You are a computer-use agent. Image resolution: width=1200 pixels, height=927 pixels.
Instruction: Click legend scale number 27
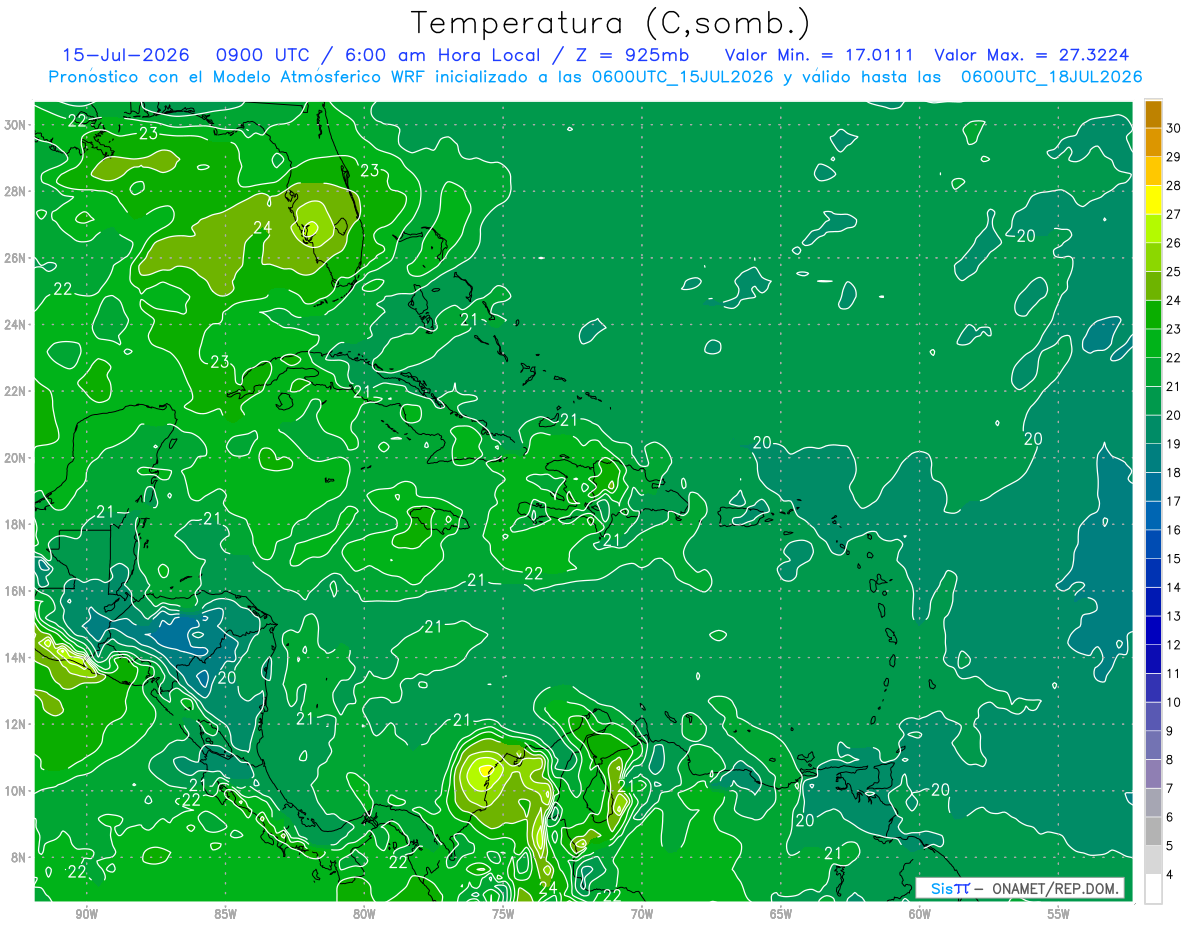(x=1174, y=214)
